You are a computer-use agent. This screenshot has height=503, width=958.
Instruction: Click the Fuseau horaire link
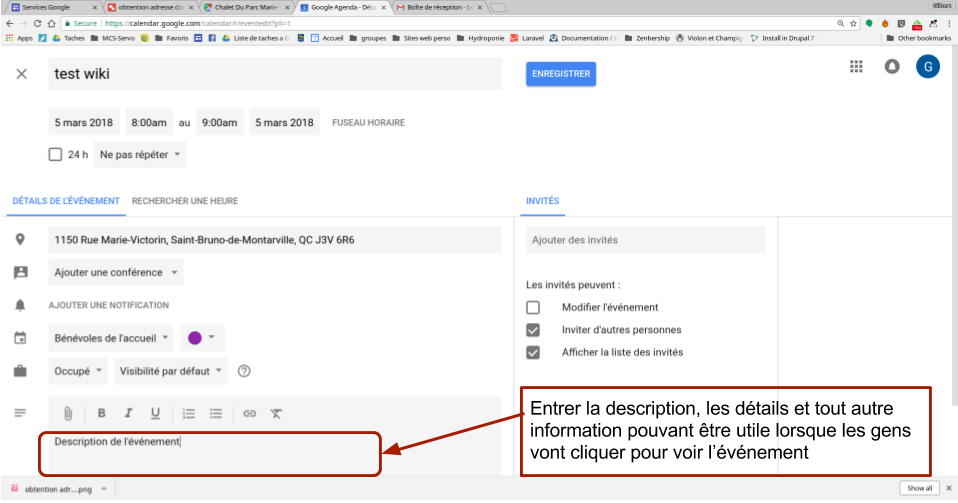point(368,124)
